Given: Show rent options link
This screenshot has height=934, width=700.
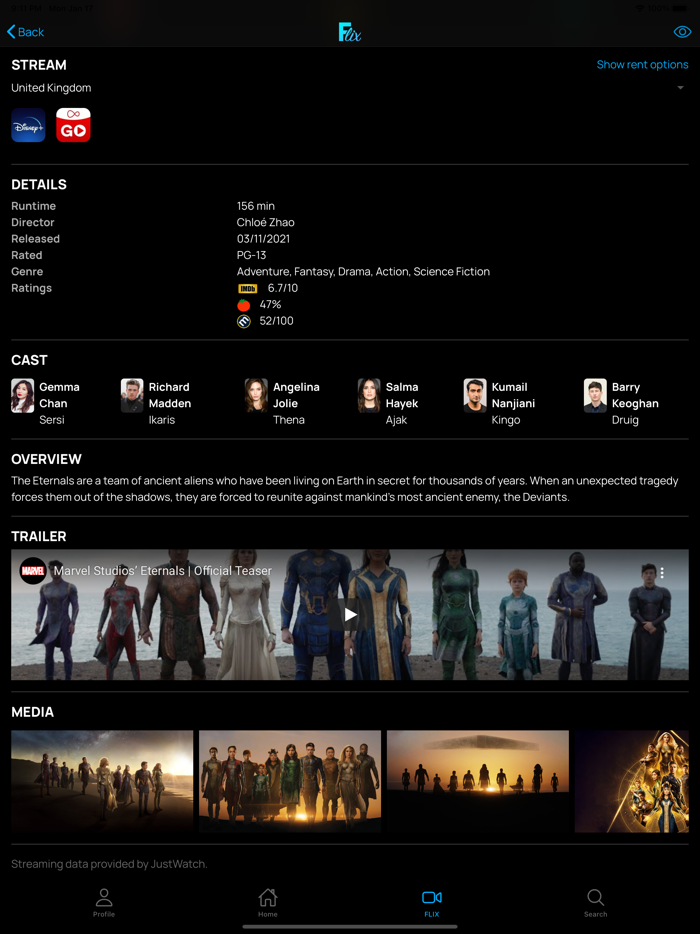Looking at the screenshot, I should point(642,64).
